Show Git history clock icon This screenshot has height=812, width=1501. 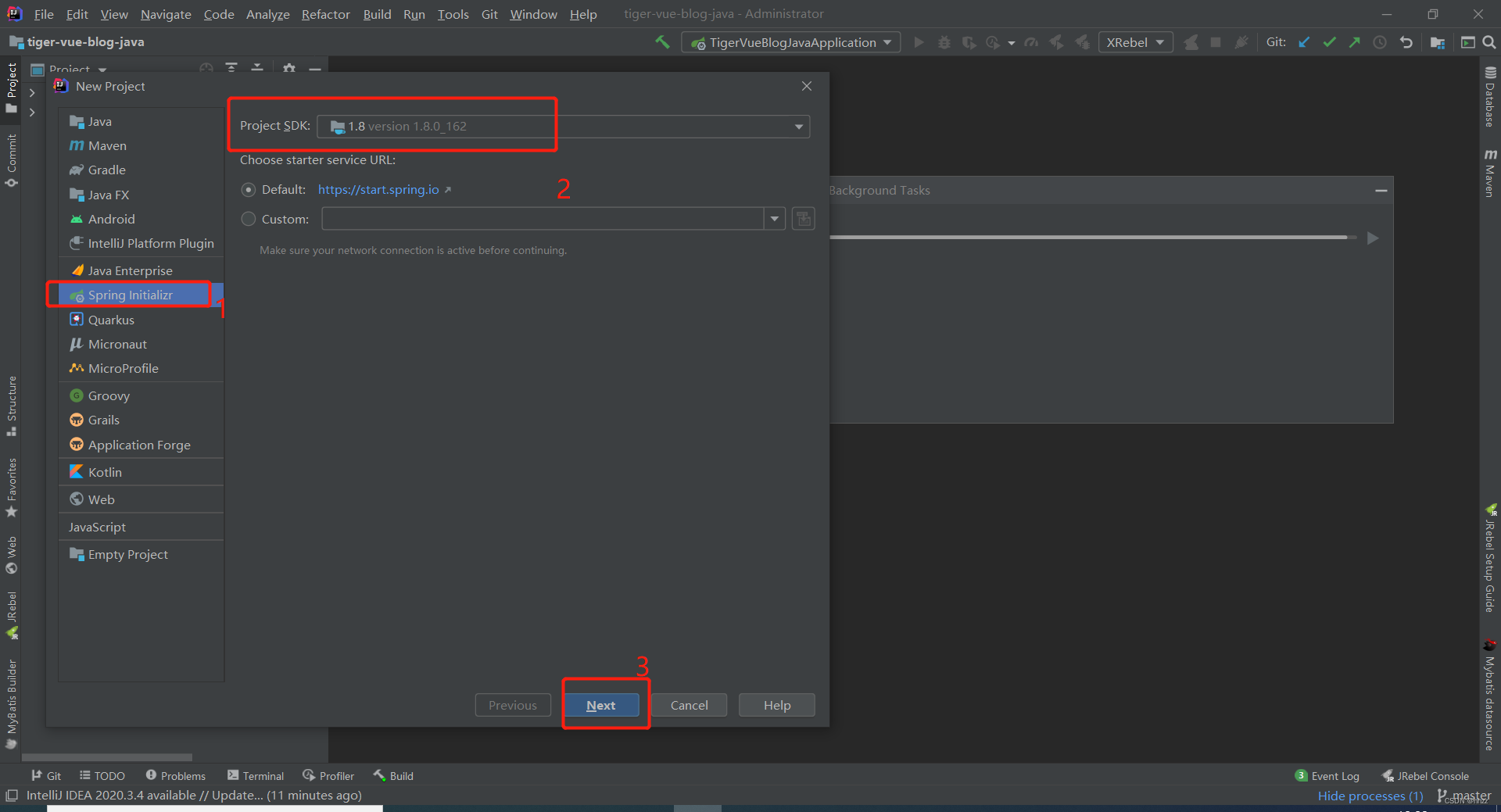pos(1380,42)
